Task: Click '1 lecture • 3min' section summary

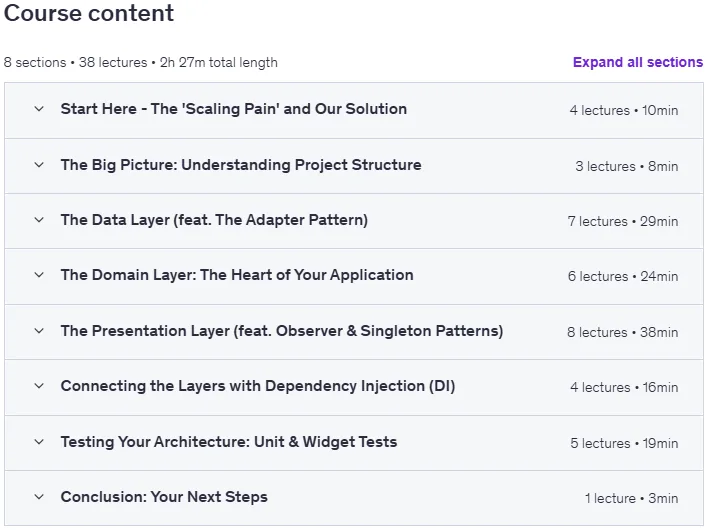Action: 631,498
